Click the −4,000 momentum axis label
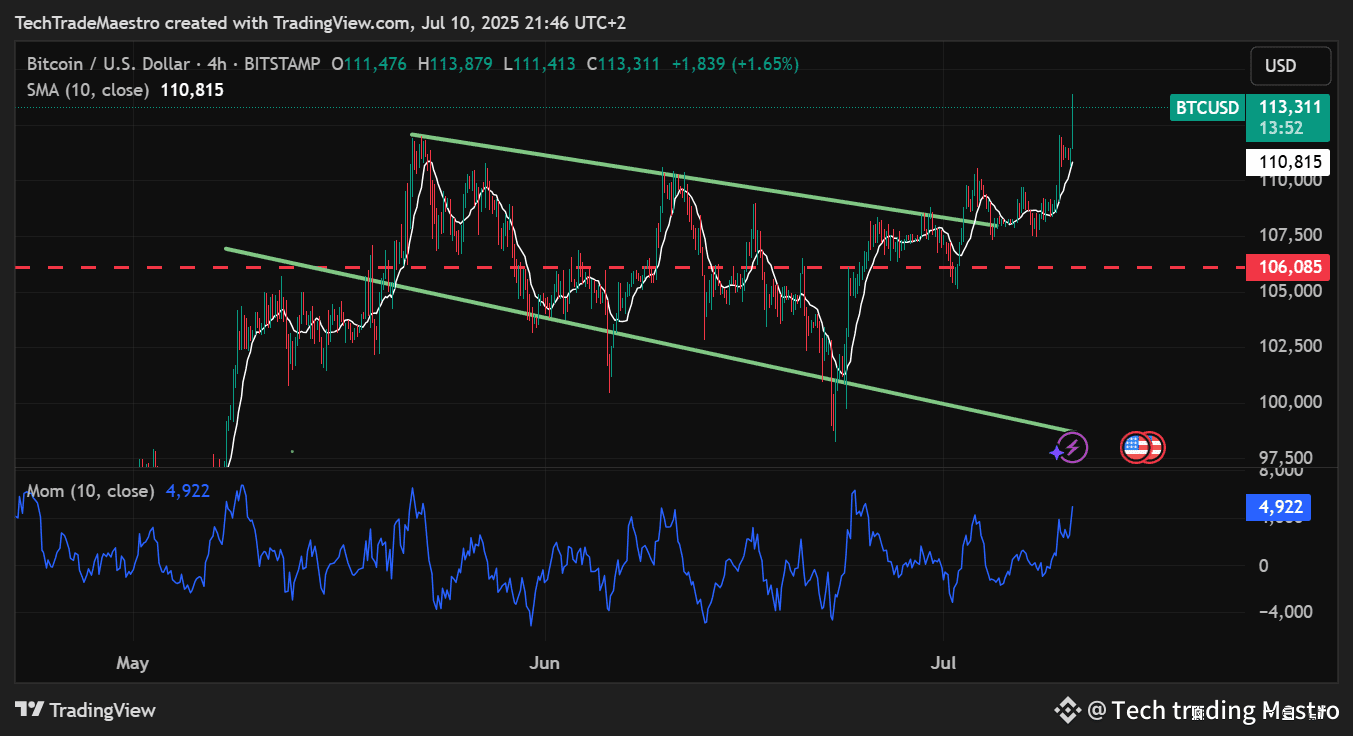 [1284, 612]
